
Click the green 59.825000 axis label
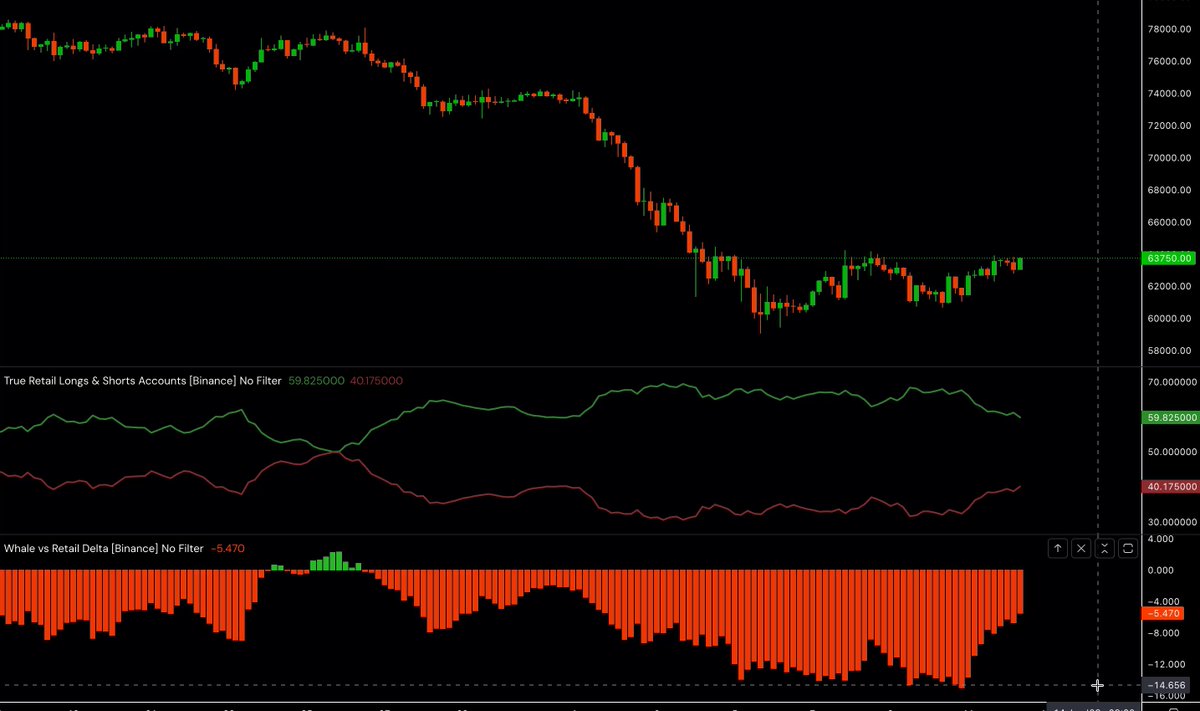click(x=1169, y=417)
